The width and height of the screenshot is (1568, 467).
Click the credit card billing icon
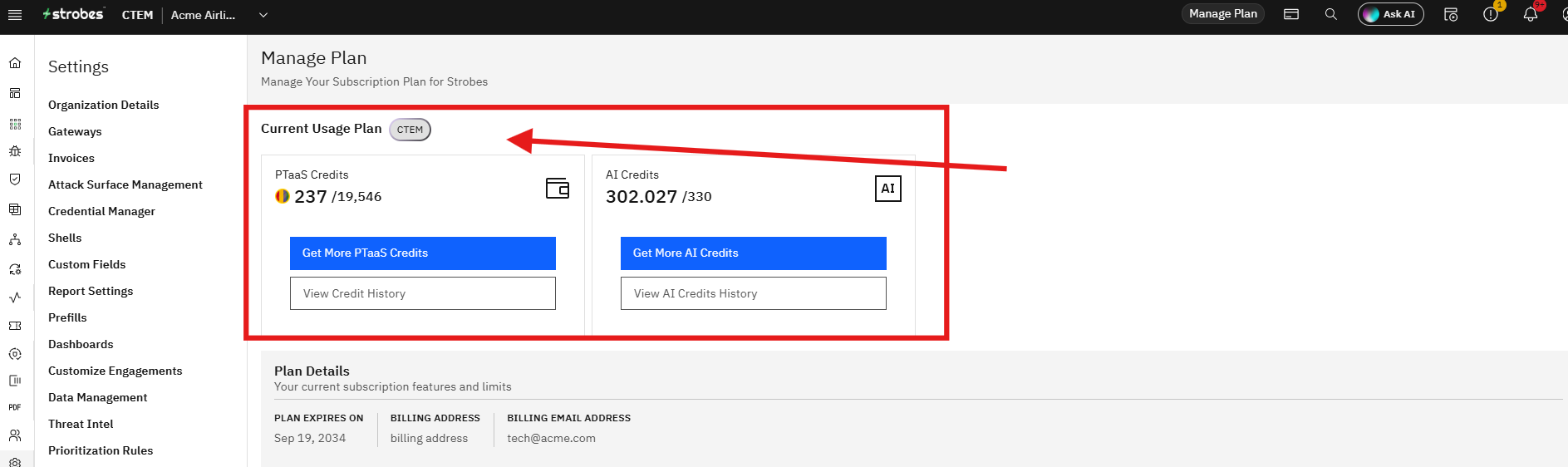point(1291,14)
